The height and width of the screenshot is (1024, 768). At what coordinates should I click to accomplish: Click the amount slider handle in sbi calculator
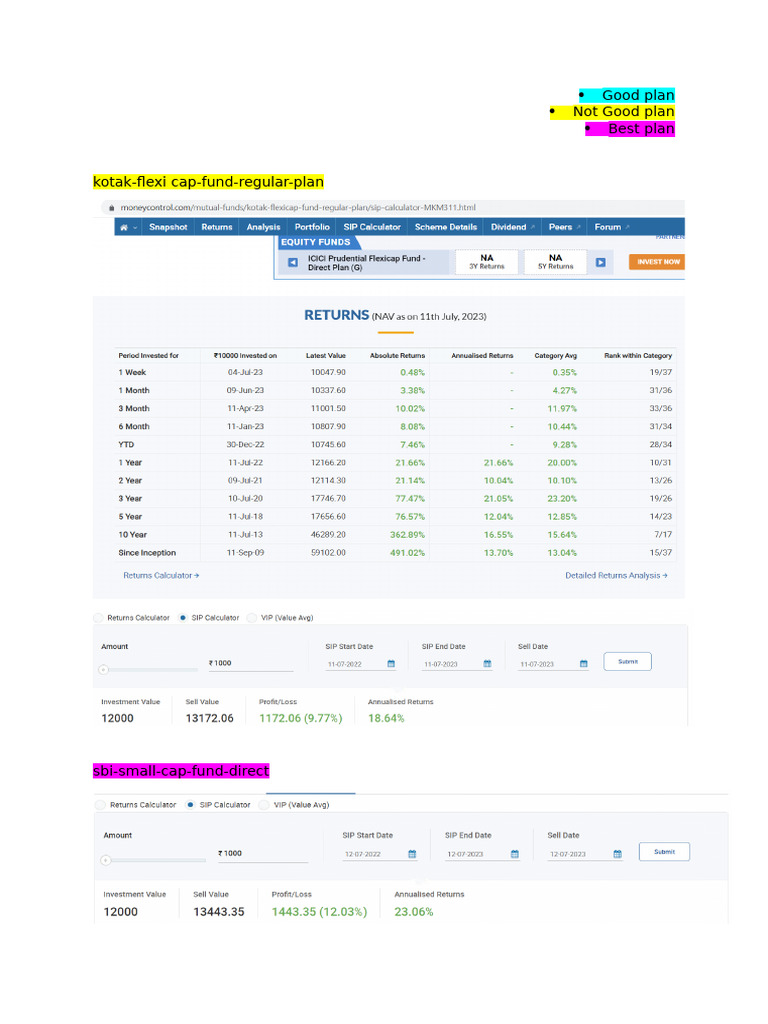106,861
